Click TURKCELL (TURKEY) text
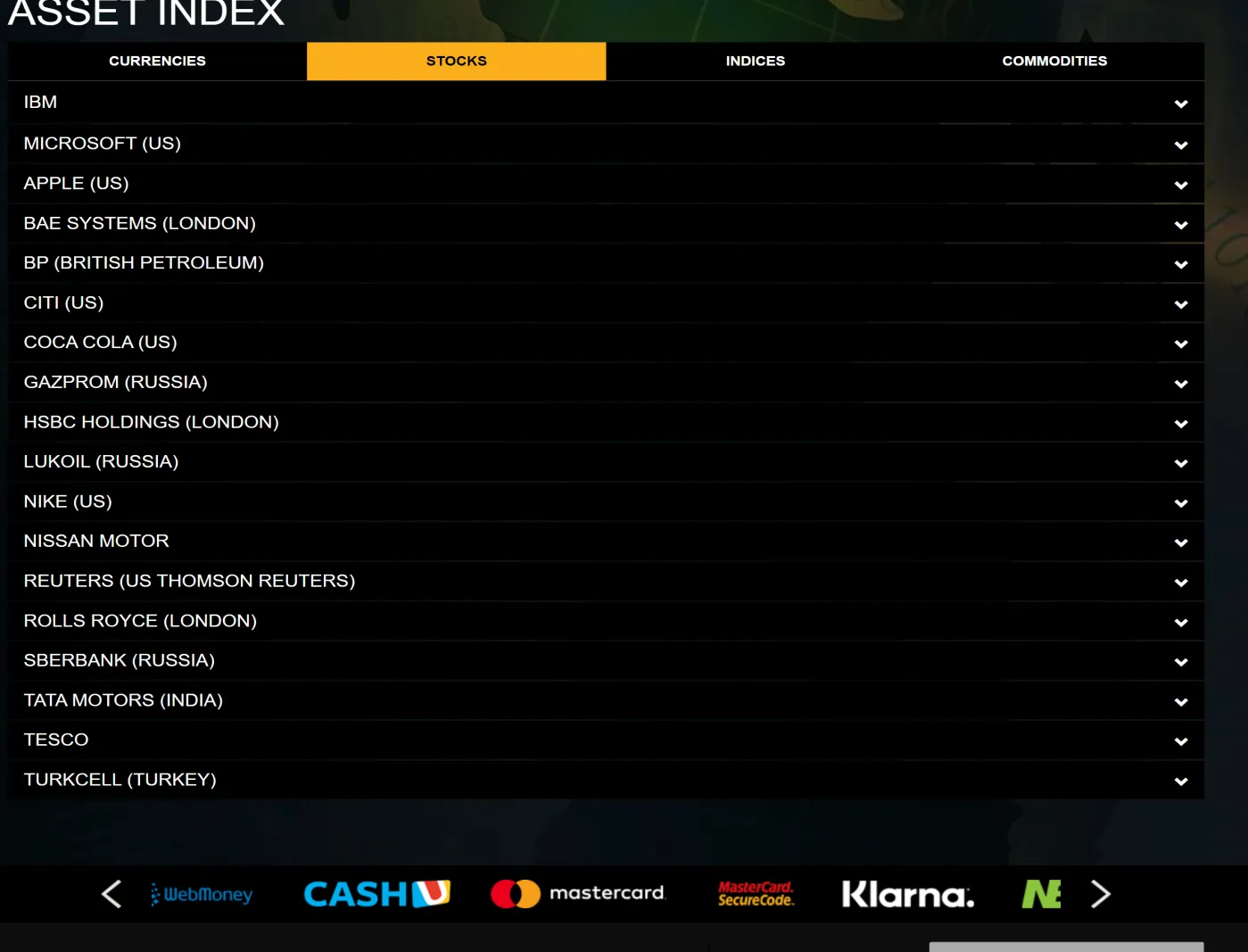This screenshot has width=1248, height=952. (120, 780)
